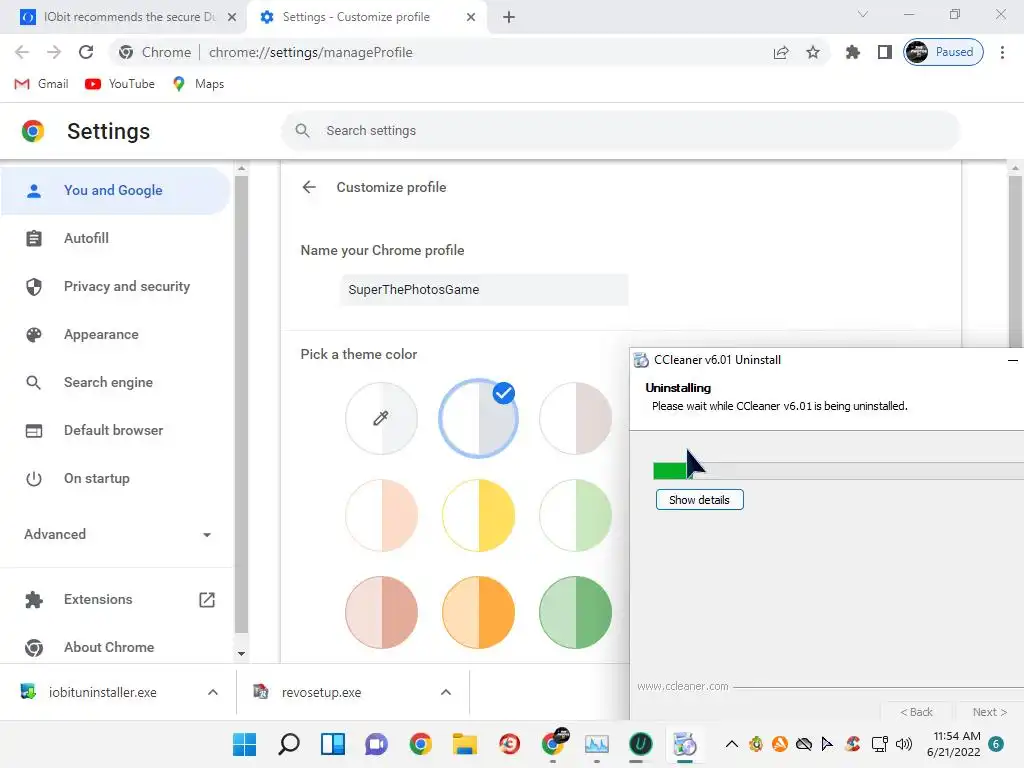Pick the light green theme color
Viewport: 1024px width, 768px height.
click(575, 515)
